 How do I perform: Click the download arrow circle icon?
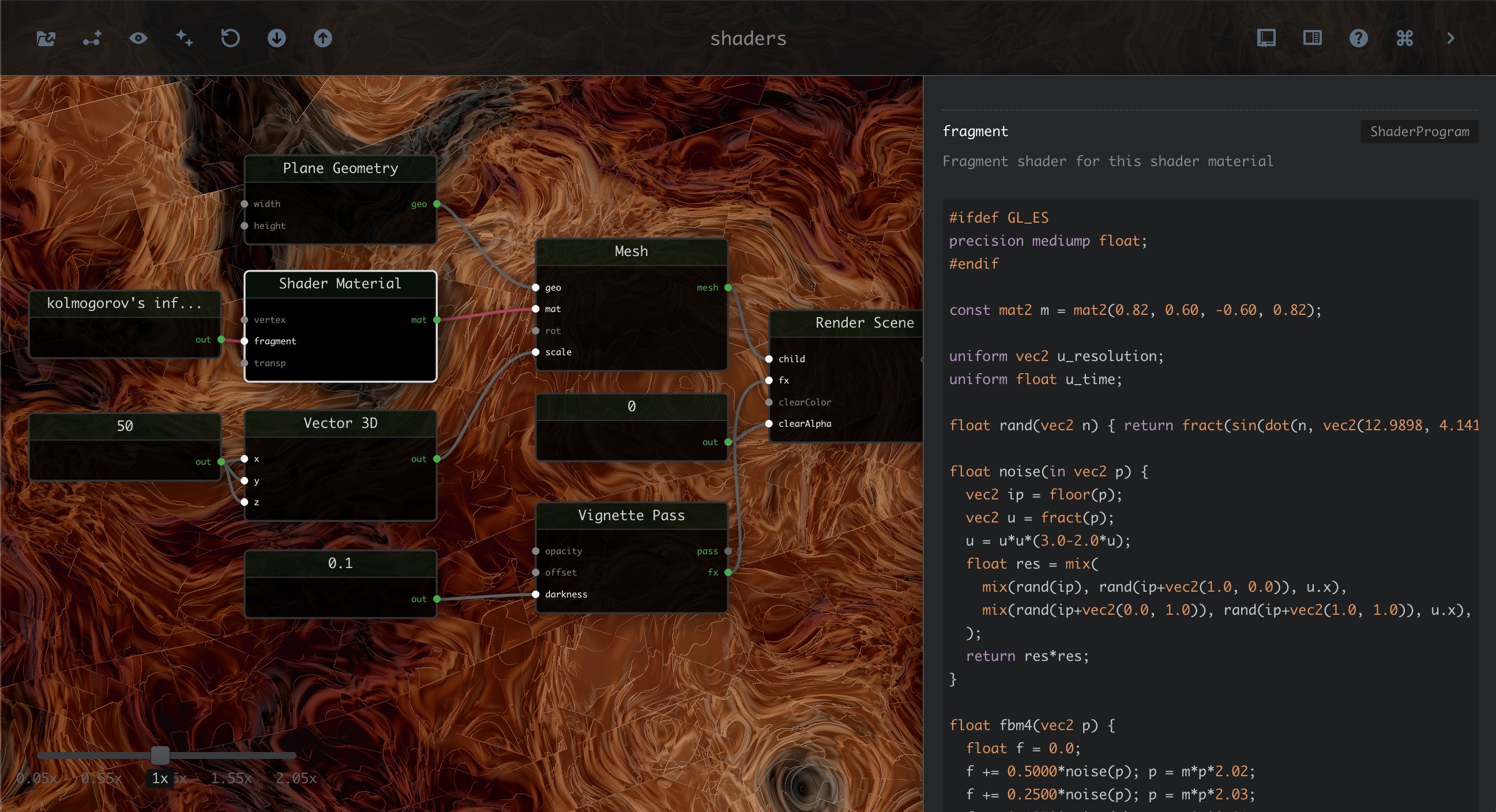276,38
